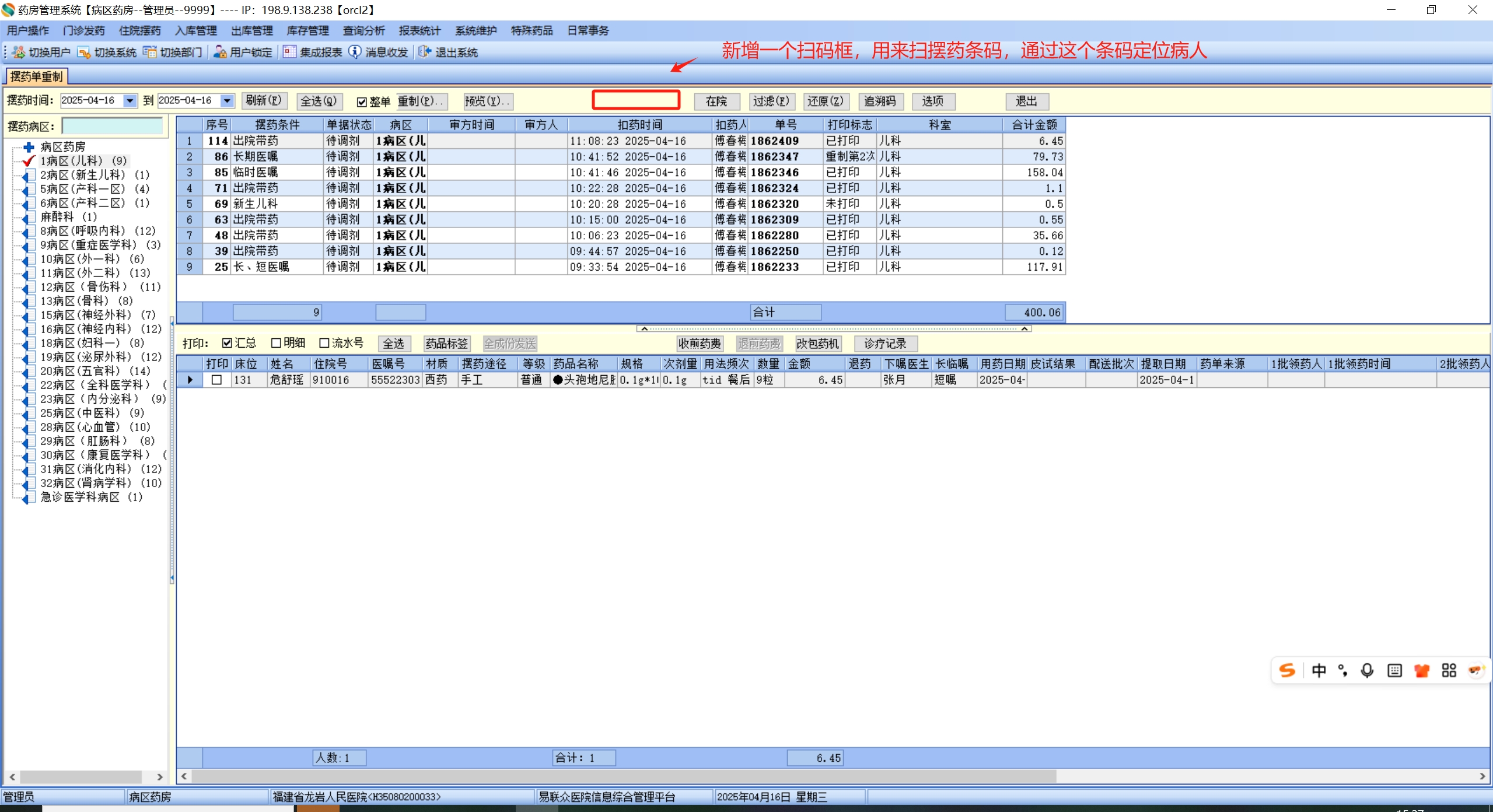Image resolution: width=1493 pixels, height=812 pixels.
Task: Open the 集成报表 integrated report icon
Action: coord(290,52)
